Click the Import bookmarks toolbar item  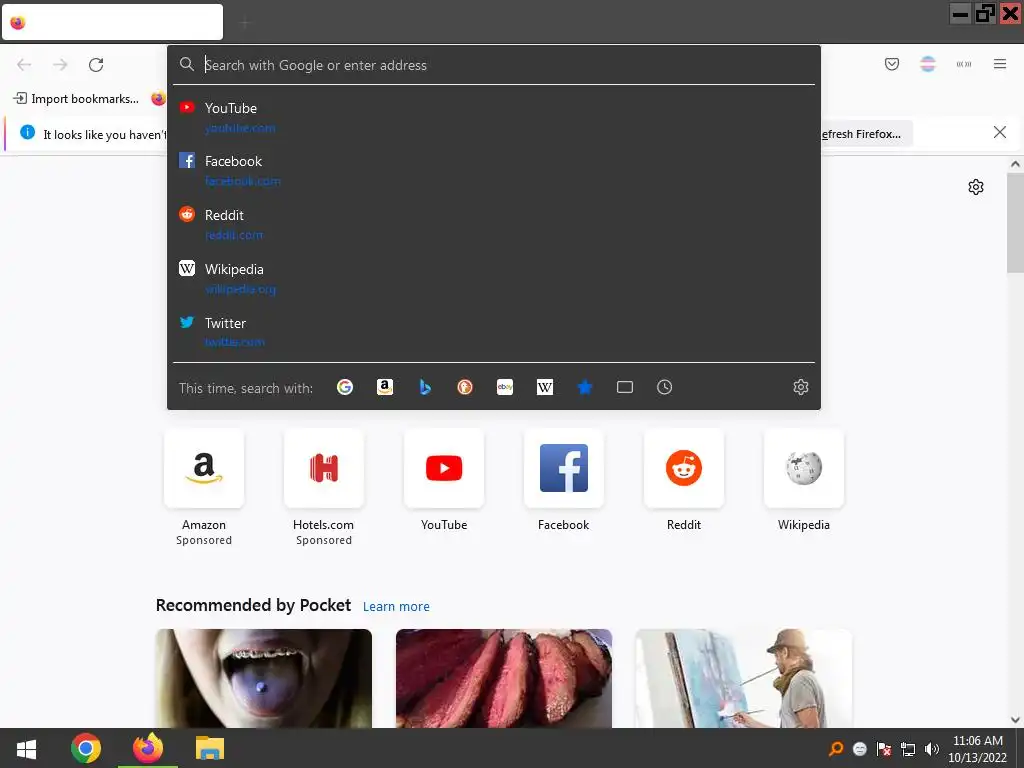(x=76, y=99)
